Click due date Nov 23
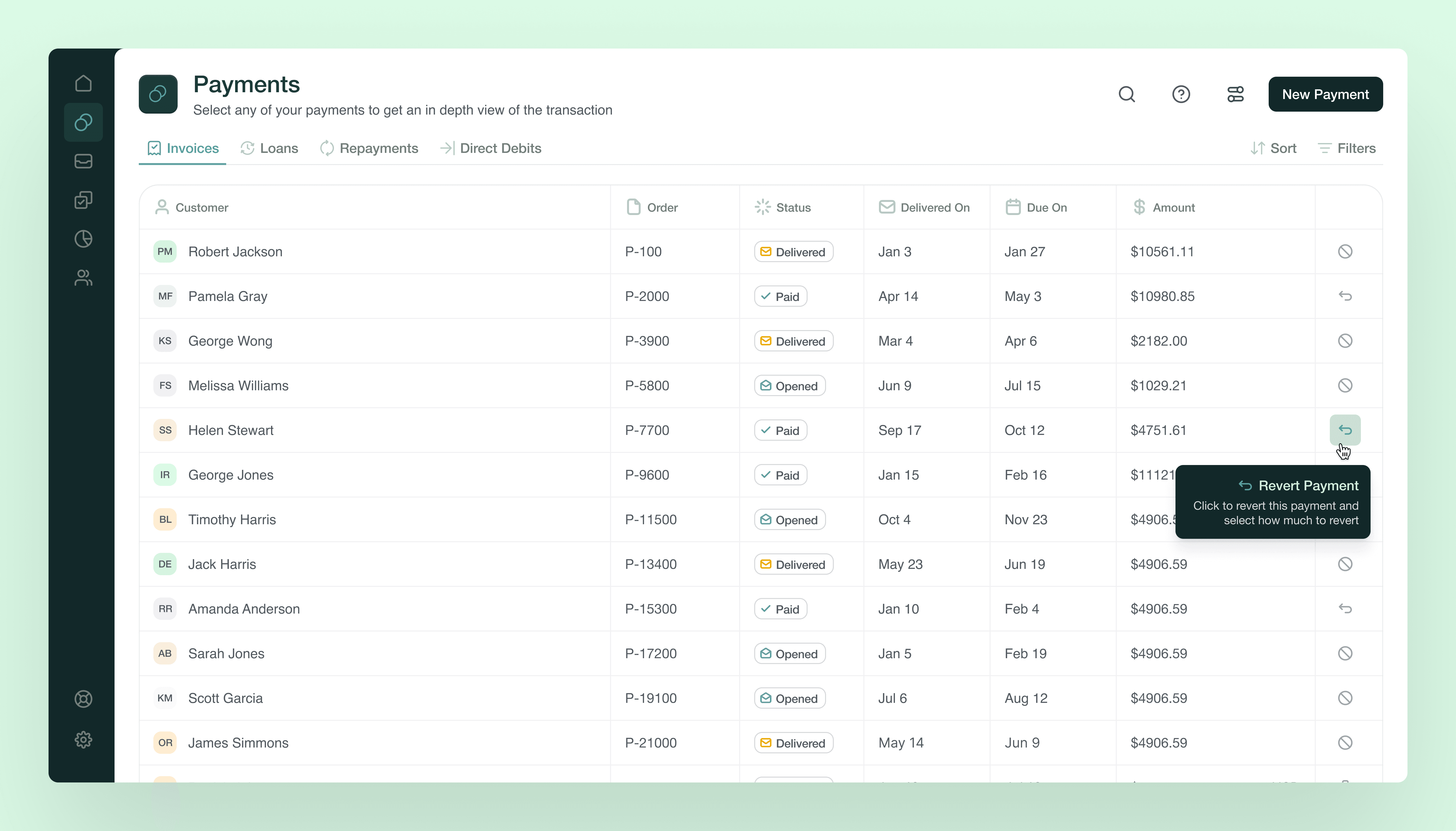 [1026, 519]
